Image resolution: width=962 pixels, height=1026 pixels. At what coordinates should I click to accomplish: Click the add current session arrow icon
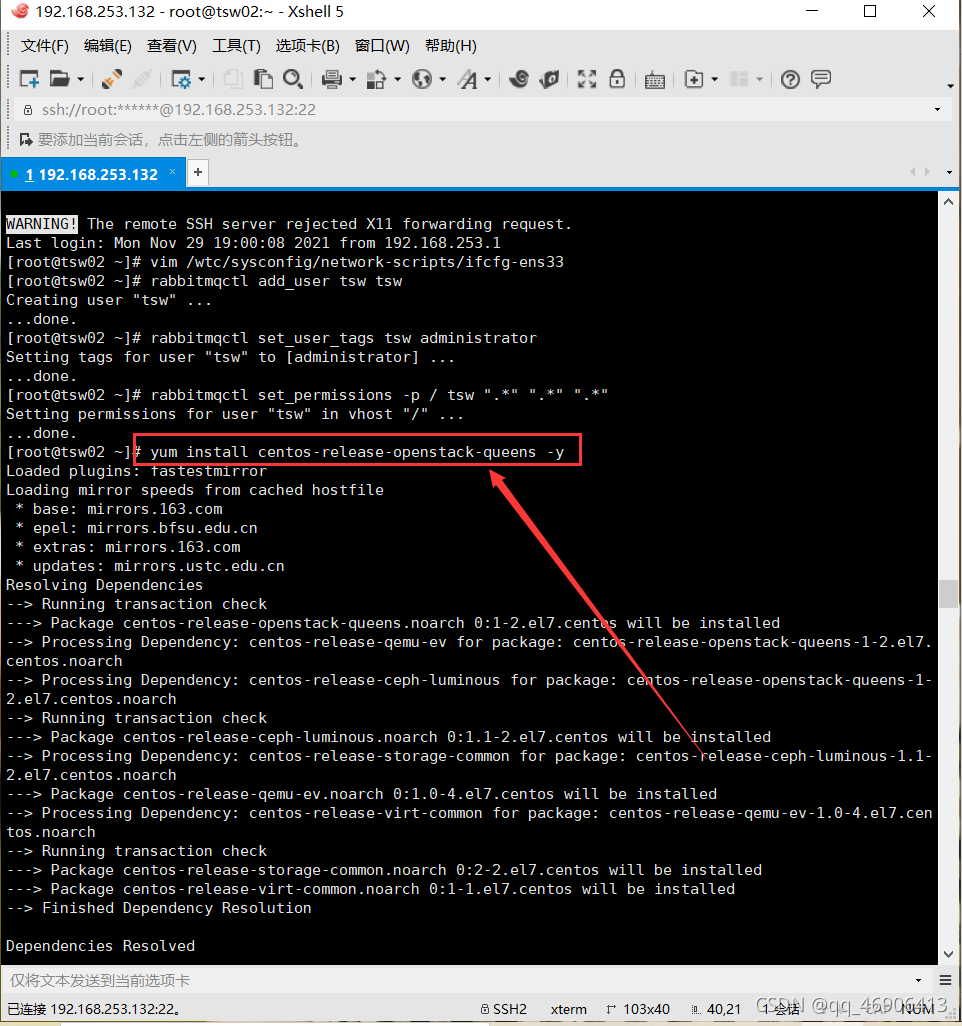(x=26, y=139)
